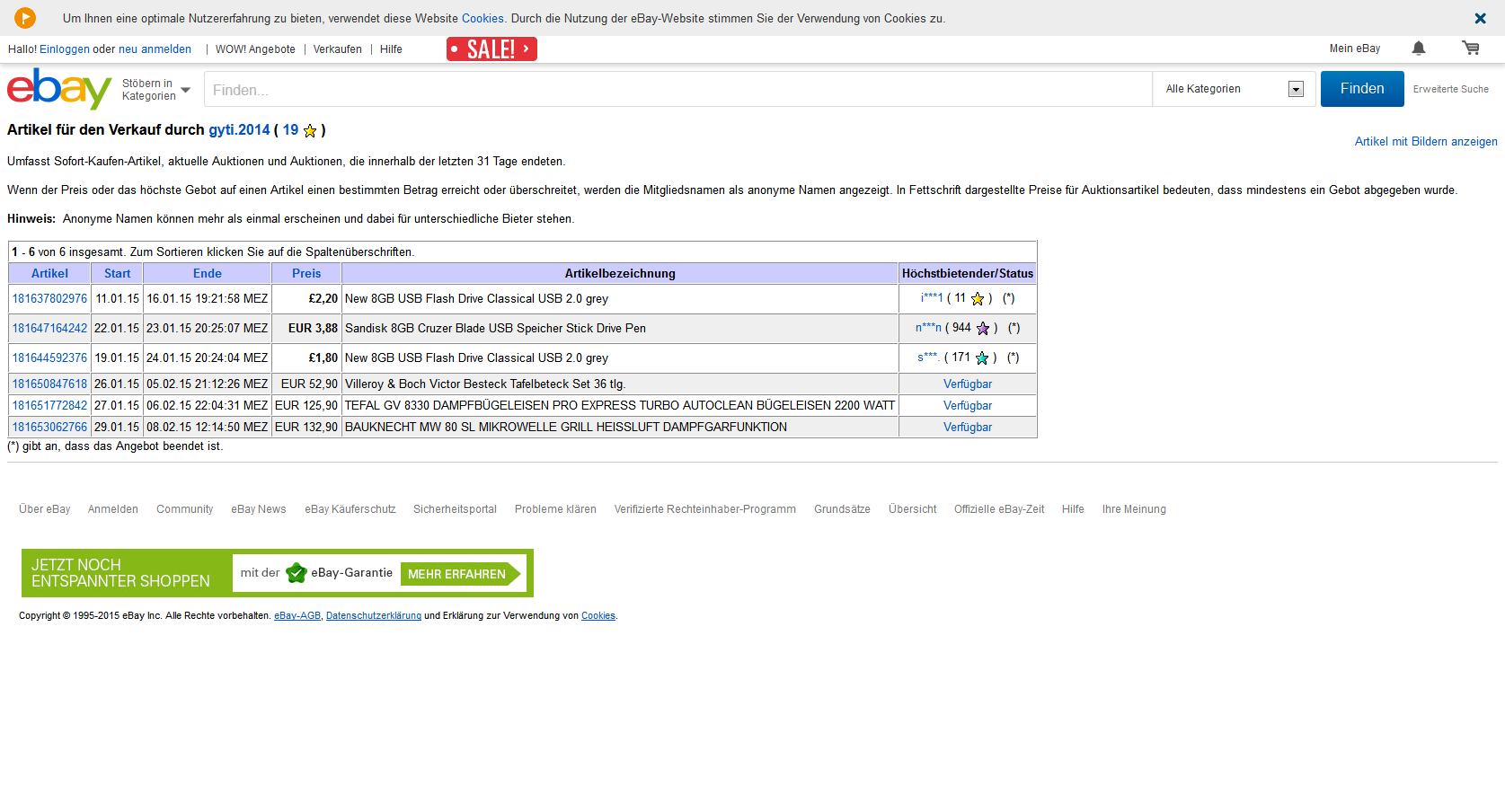Click the red SALE! banner
Screen dimensions: 1505x812
(x=491, y=49)
